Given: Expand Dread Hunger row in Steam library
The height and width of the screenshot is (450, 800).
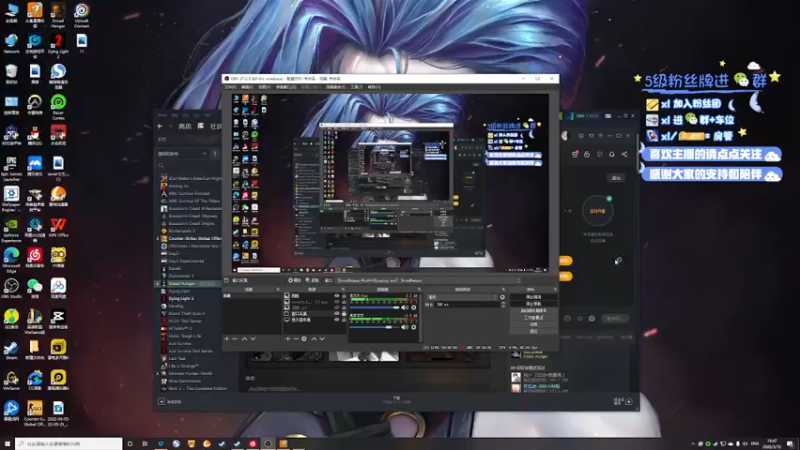Looking at the screenshot, I should click(x=158, y=283).
